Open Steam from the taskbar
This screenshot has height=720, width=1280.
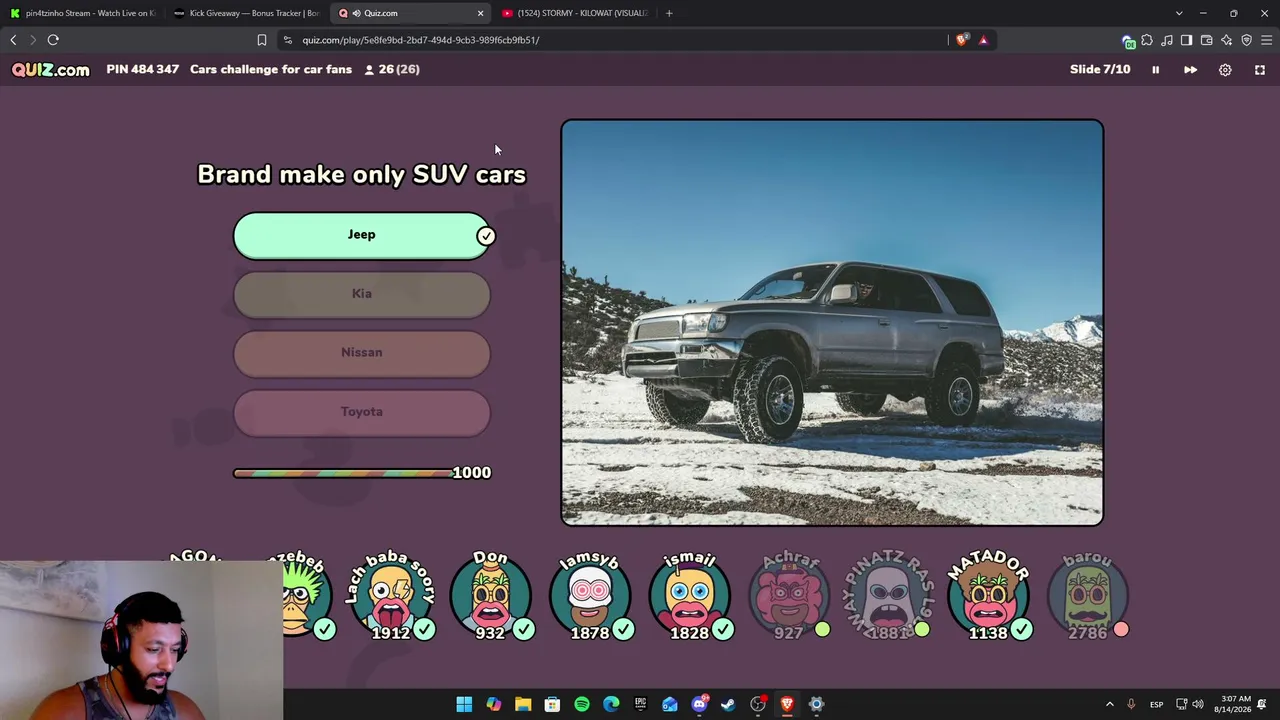pos(728,704)
